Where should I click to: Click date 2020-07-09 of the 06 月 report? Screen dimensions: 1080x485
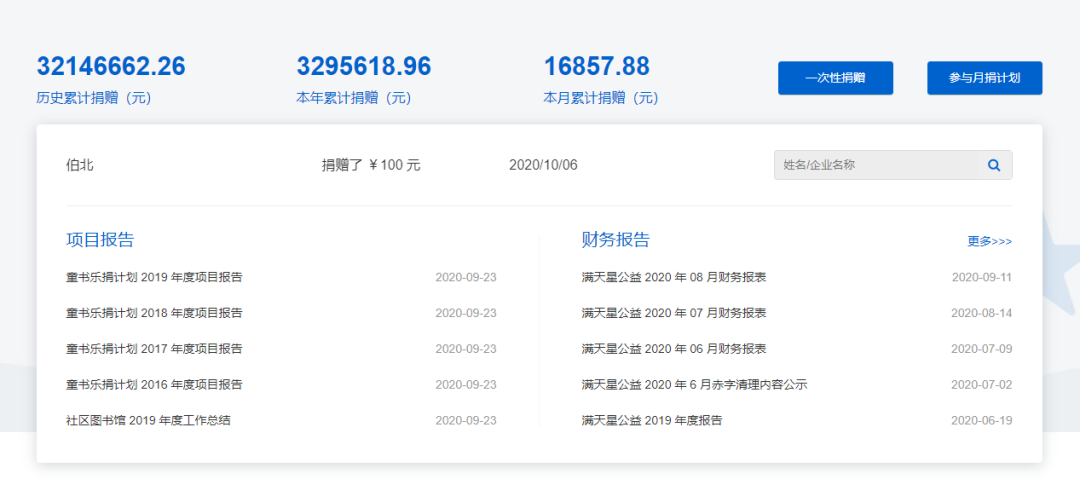982,349
